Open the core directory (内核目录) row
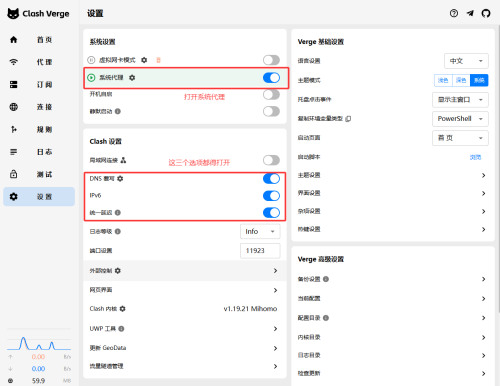 tap(392, 337)
